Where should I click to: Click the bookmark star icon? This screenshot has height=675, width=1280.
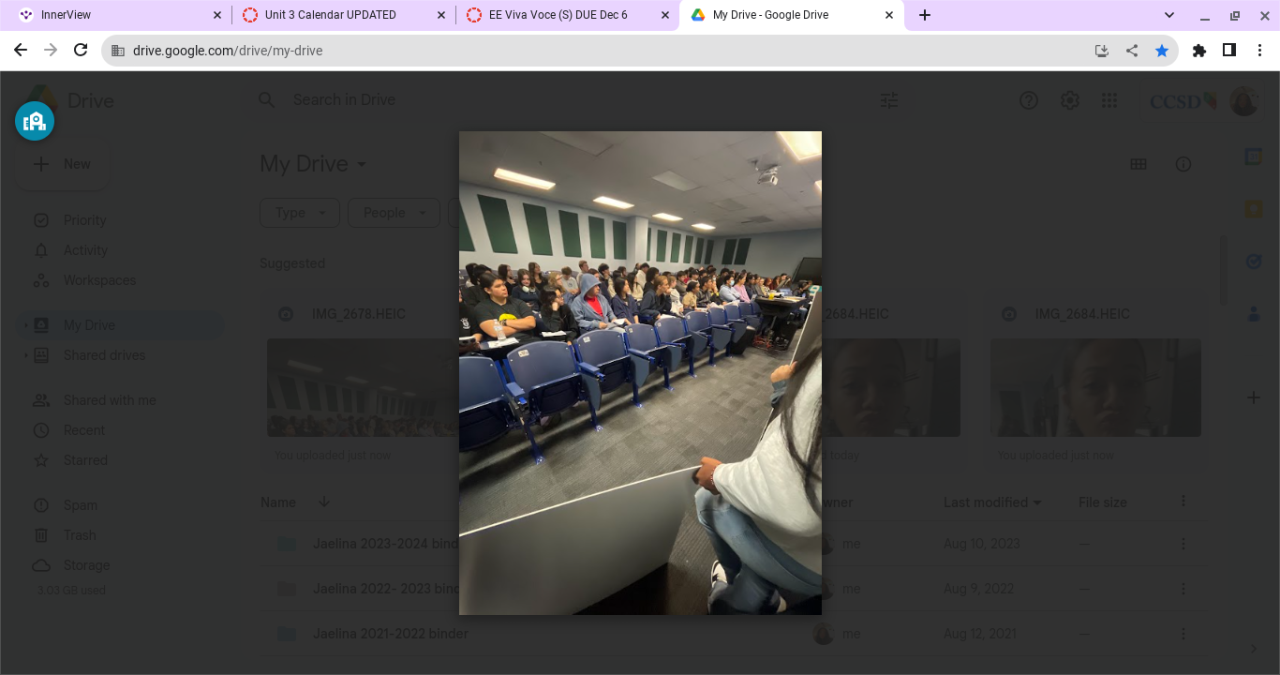1162,50
